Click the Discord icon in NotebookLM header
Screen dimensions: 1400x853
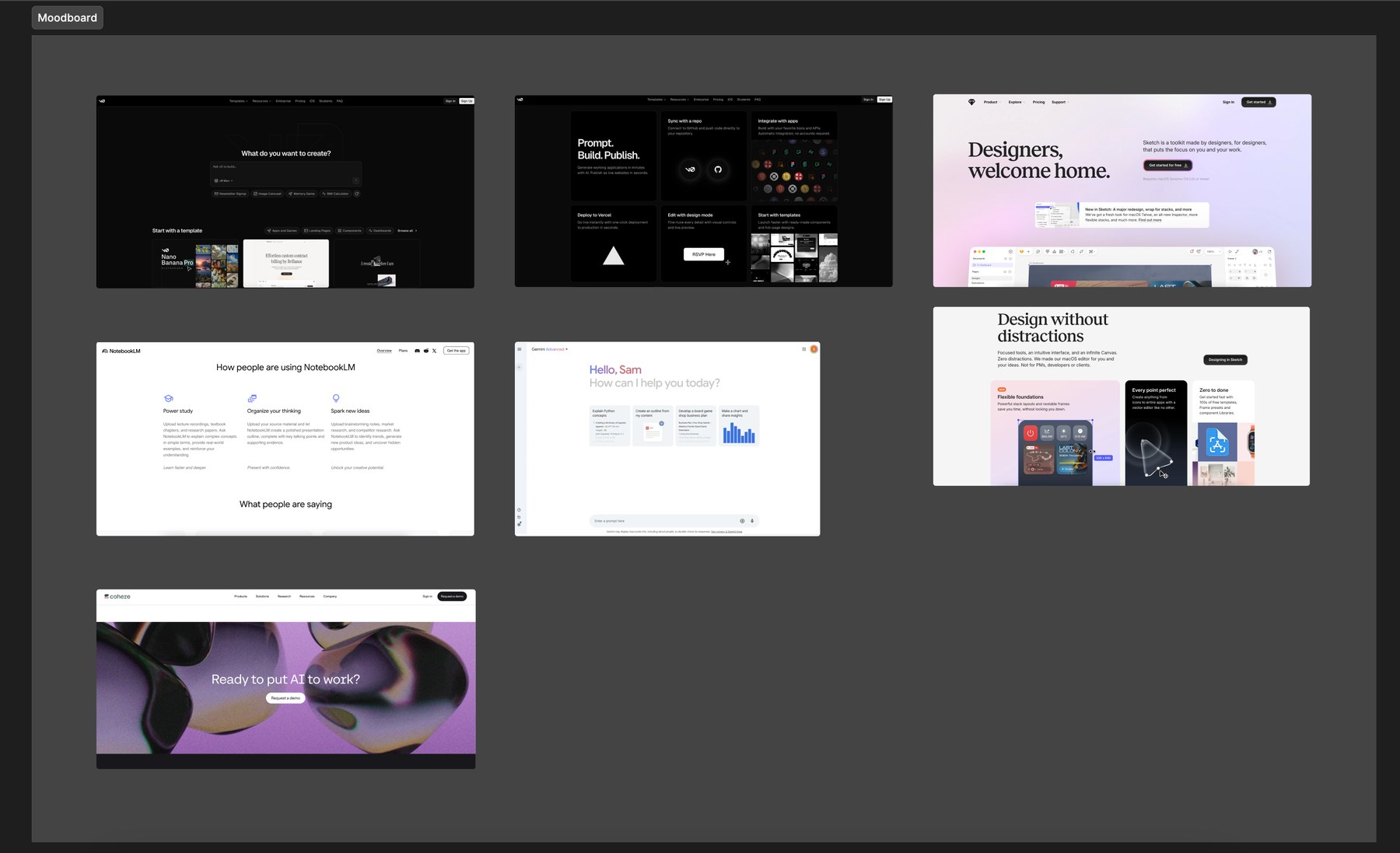[x=417, y=351]
